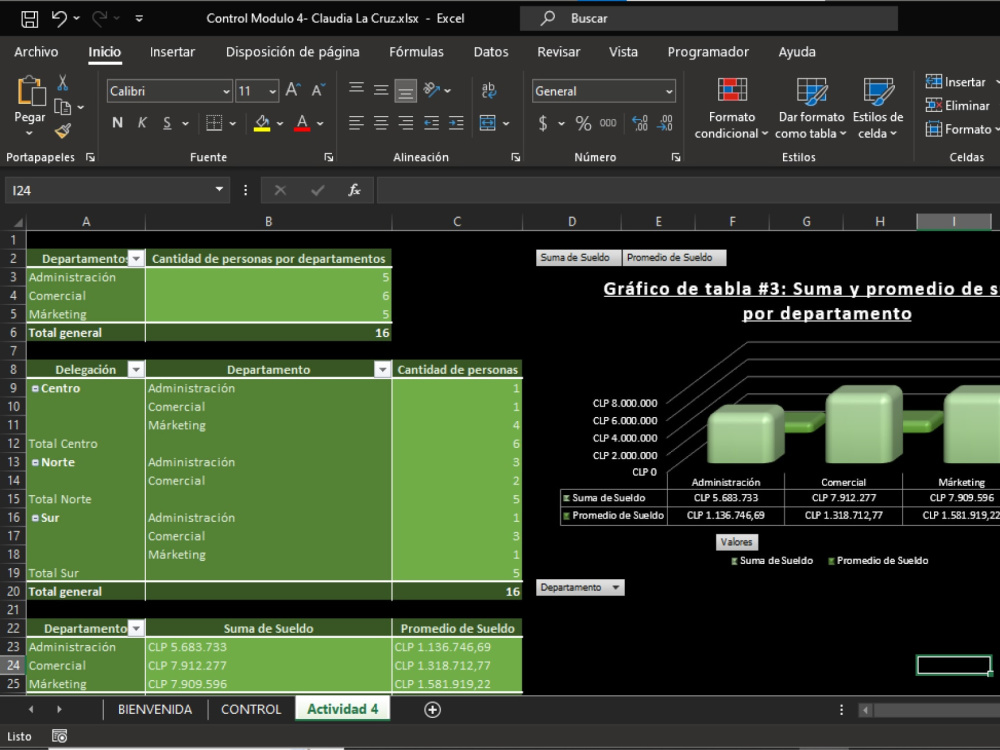Switch to the Datos tab
The height and width of the screenshot is (750, 1000).
click(490, 52)
